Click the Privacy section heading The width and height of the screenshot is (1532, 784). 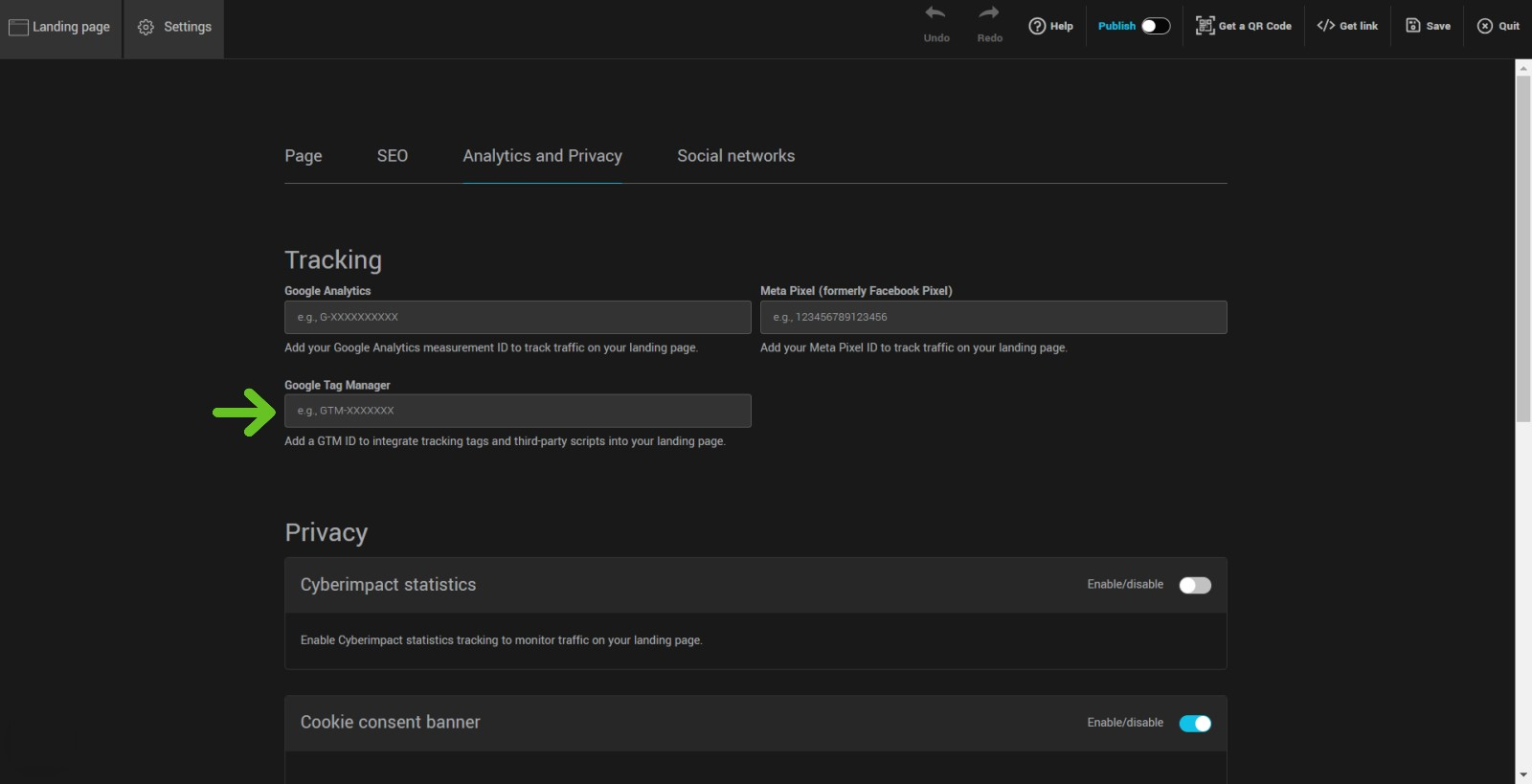point(327,532)
